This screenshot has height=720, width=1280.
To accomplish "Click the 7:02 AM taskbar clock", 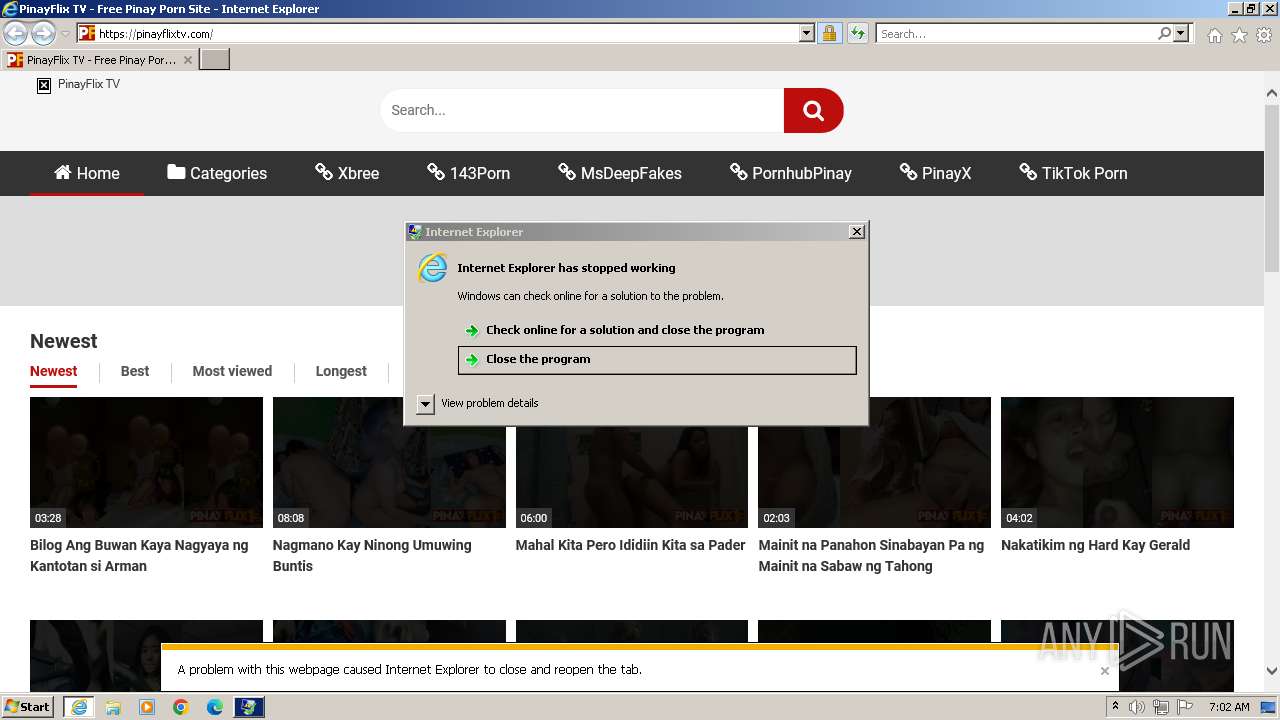I will (x=1228, y=707).
